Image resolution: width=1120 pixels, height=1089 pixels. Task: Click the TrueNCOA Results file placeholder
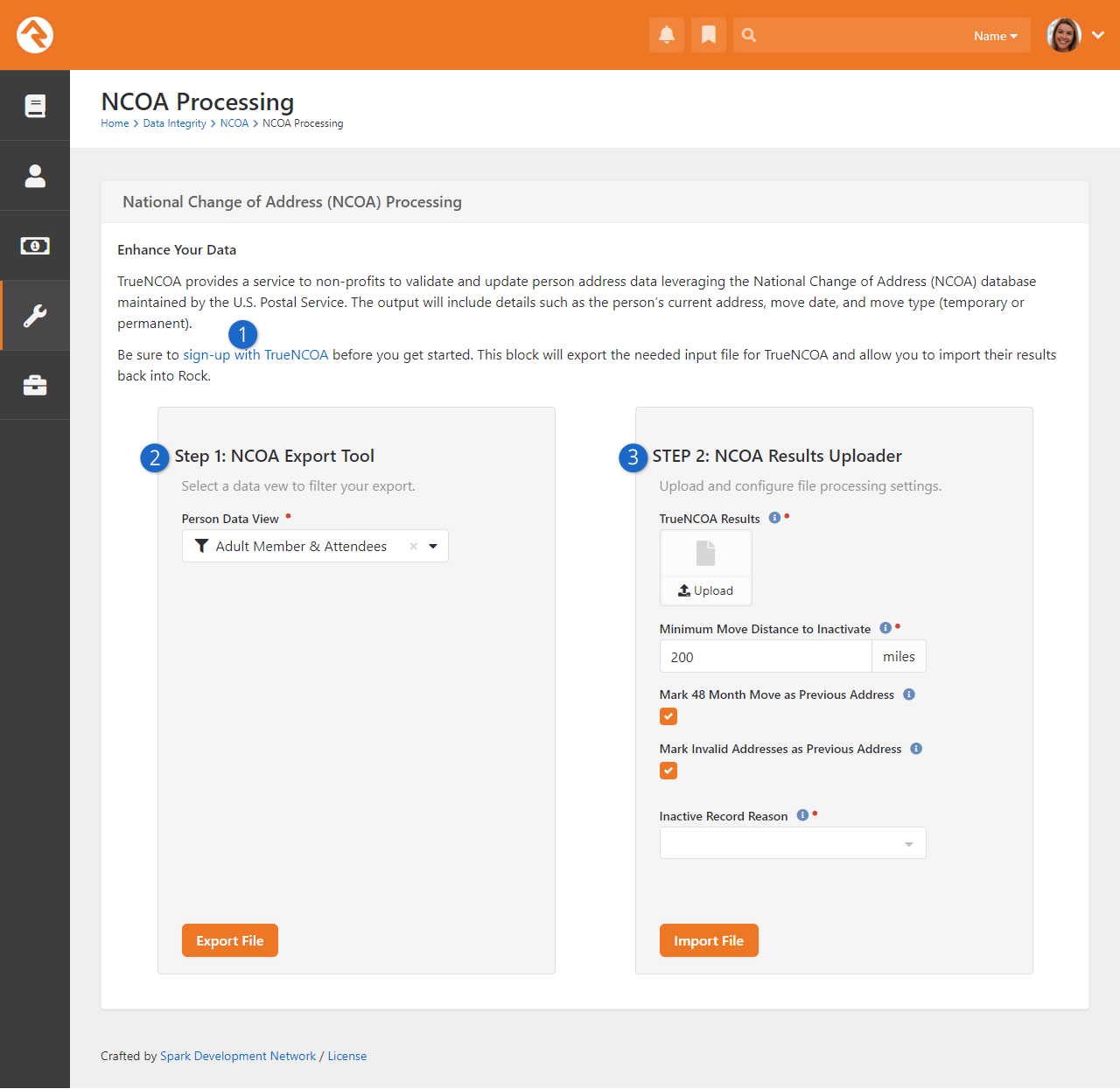point(705,553)
